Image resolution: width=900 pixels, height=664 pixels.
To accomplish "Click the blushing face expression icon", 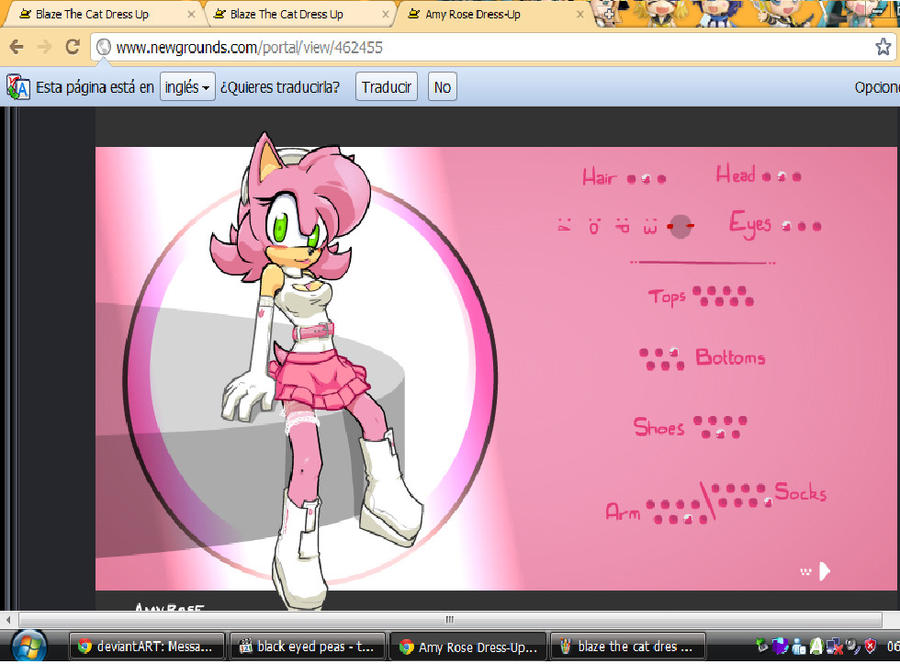I will click(681, 226).
